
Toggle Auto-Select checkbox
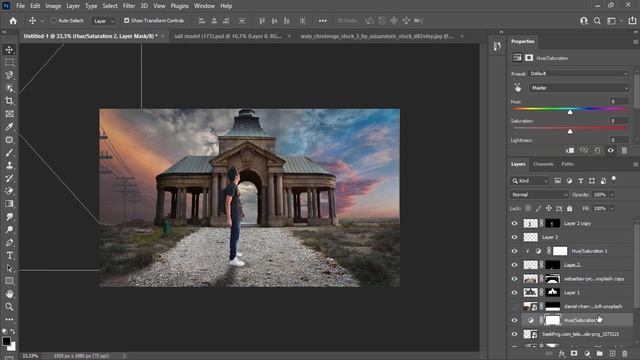coord(53,20)
